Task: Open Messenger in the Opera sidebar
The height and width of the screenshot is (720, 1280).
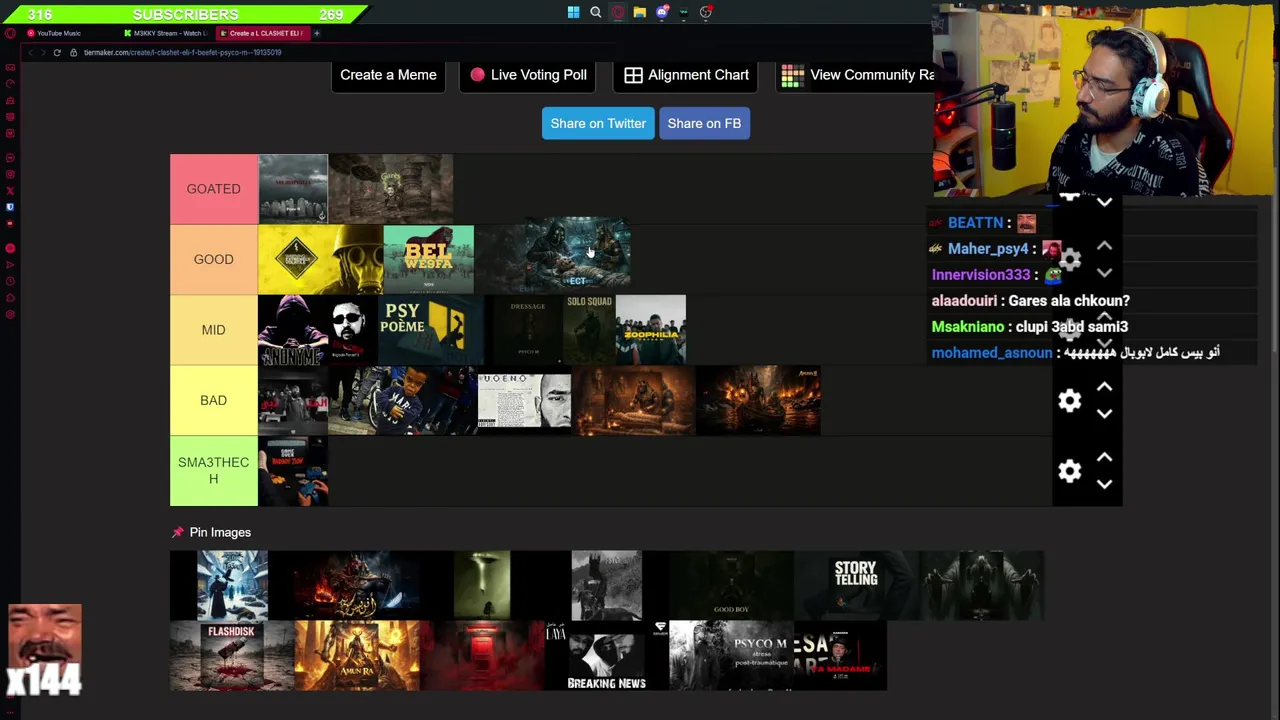Action: pos(10,157)
